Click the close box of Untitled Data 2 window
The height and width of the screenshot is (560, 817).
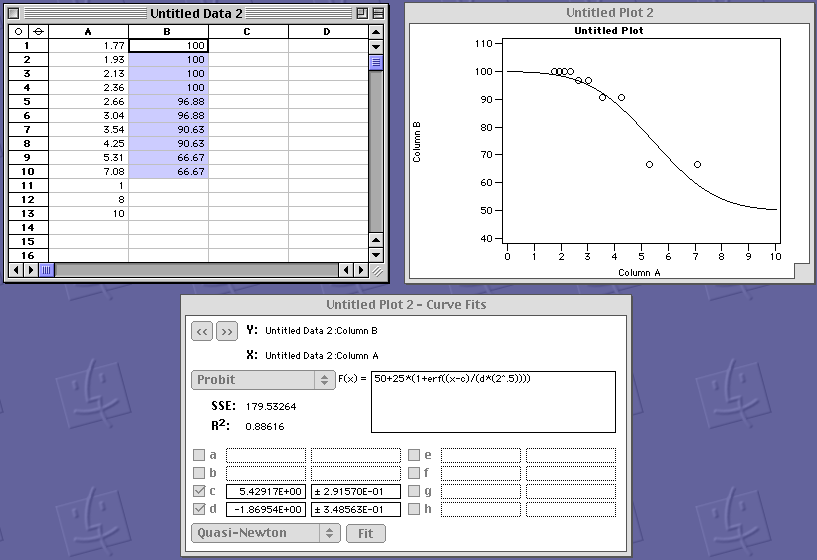[15, 13]
